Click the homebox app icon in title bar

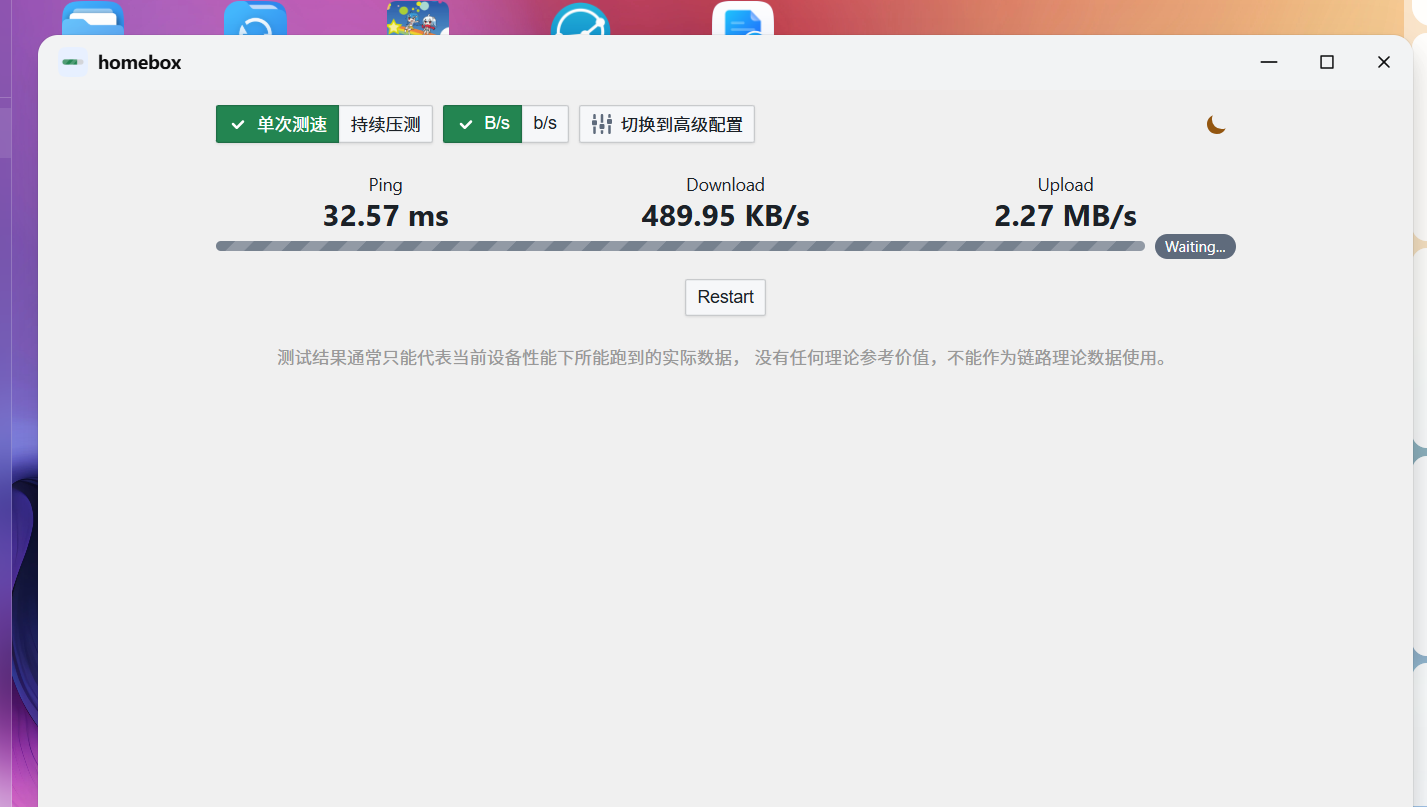pos(73,62)
